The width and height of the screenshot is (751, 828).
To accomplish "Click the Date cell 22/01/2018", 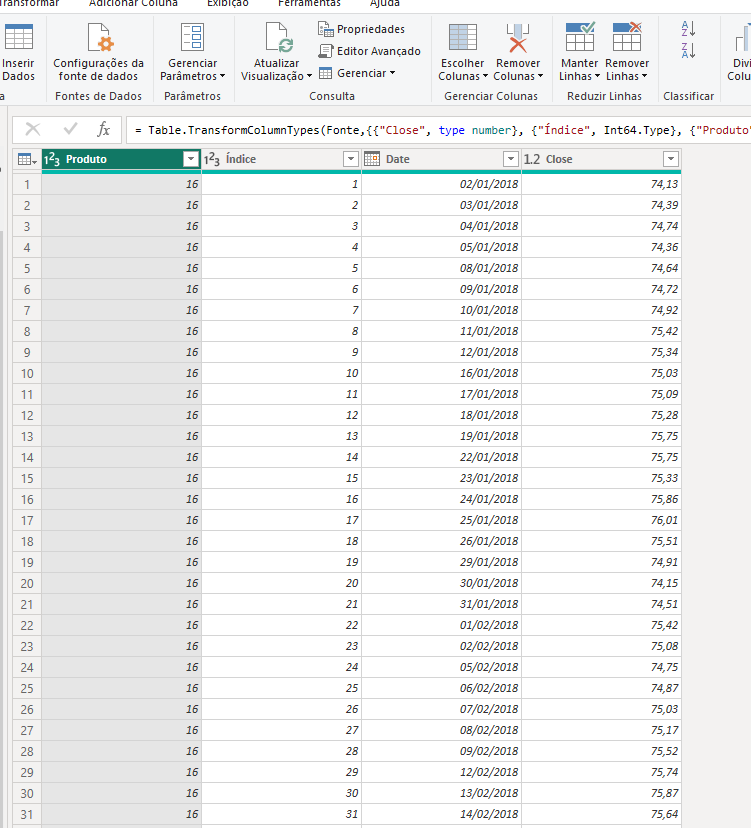I will [442, 457].
